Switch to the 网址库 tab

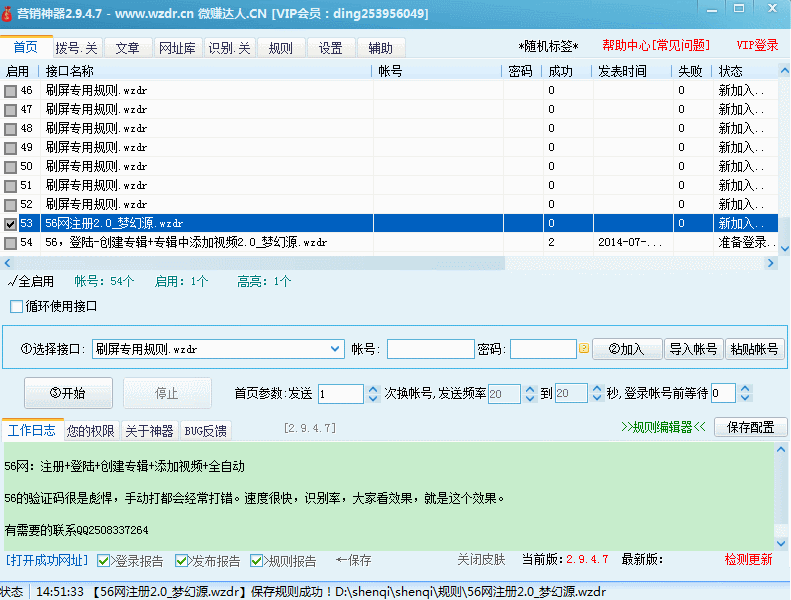point(178,48)
